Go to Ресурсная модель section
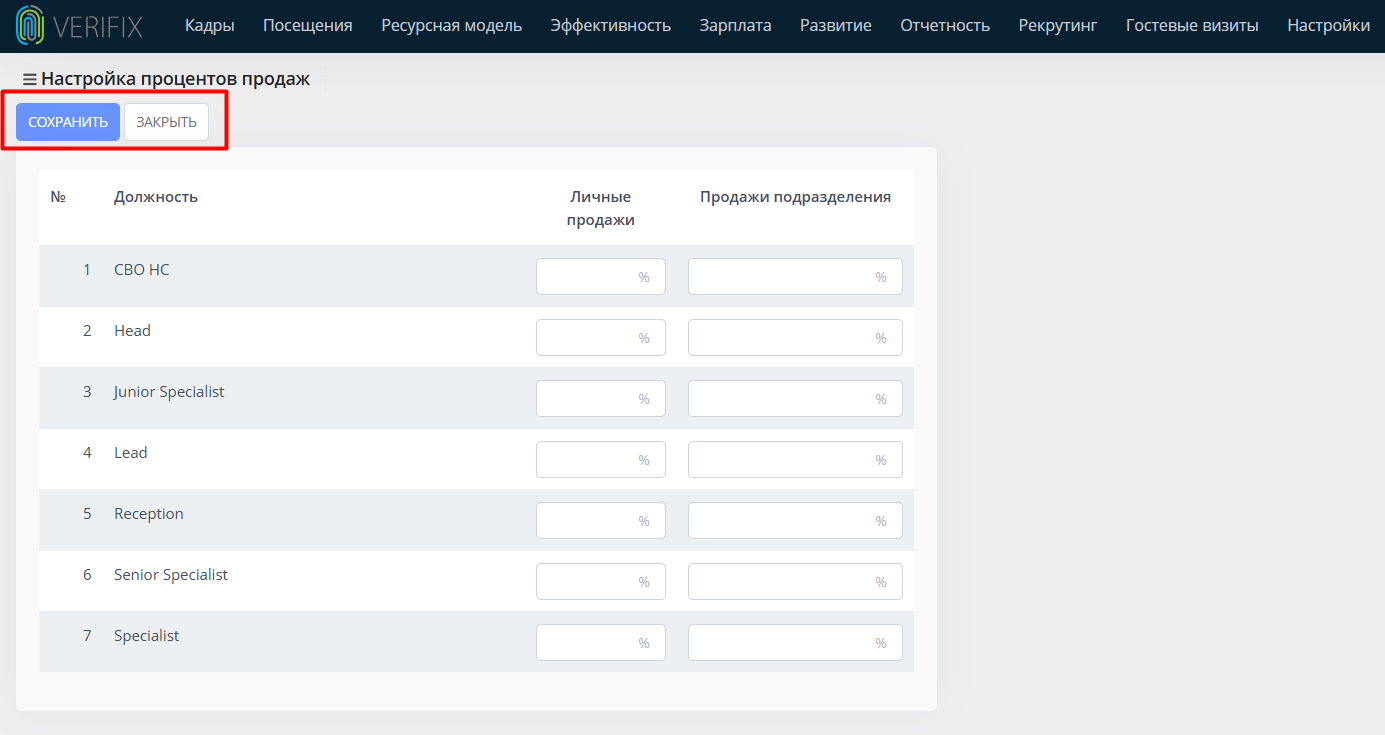The image size is (1385, 735). (452, 26)
